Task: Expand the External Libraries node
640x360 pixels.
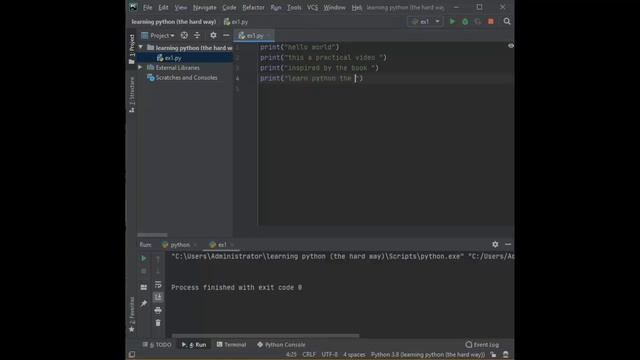Action: coord(140,67)
